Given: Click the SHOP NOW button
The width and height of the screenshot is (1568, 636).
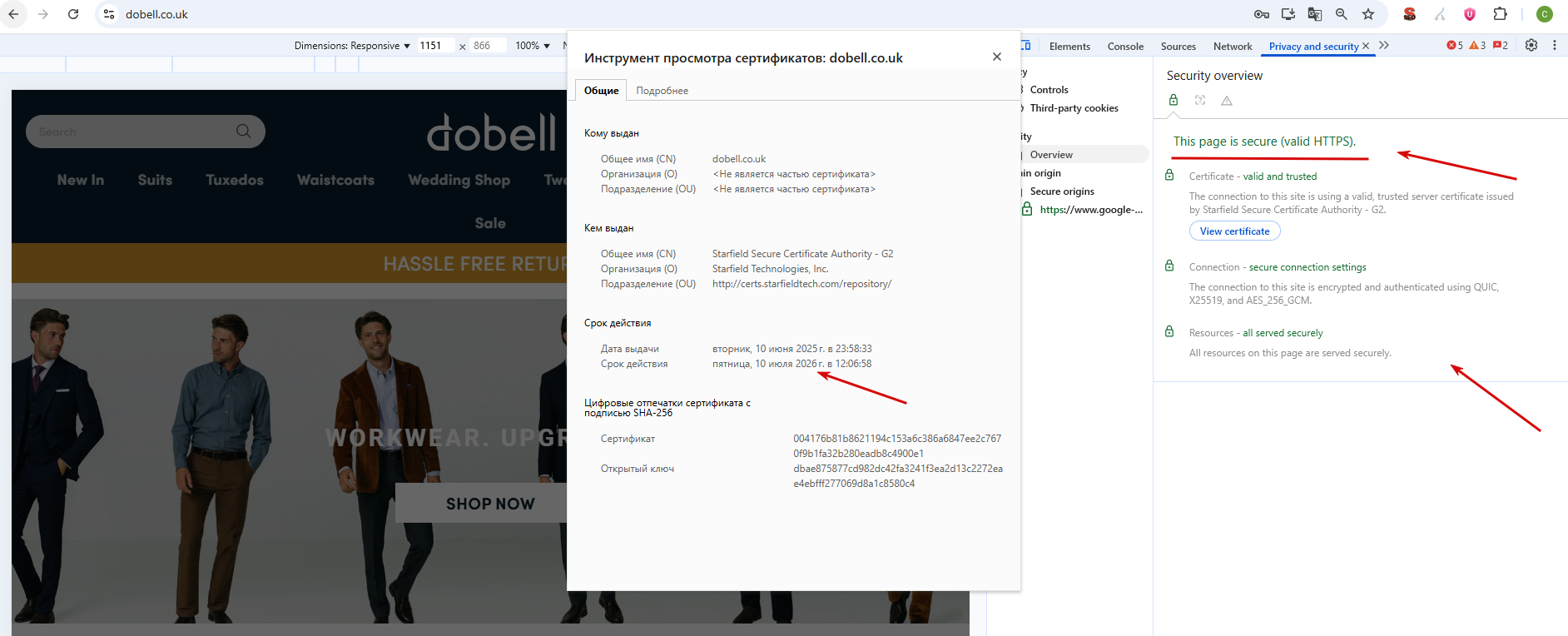Looking at the screenshot, I should point(490,504).
